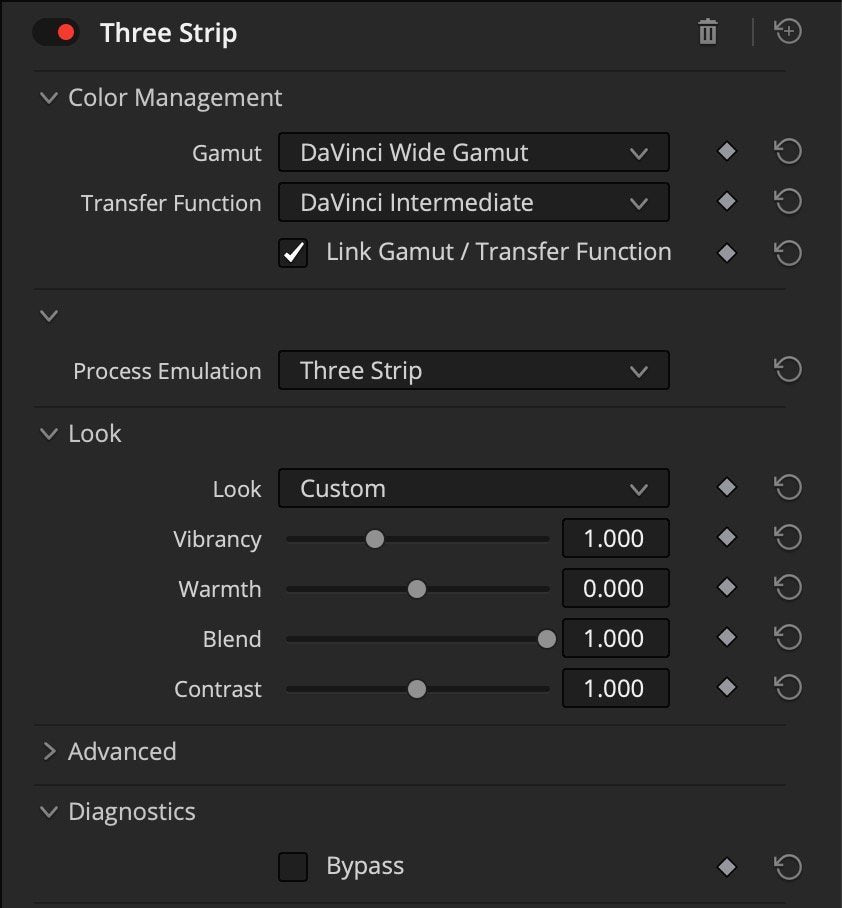Reset the Vibrancy value
This screenshot has height=908, width=842.
click(x=788, y=537)
